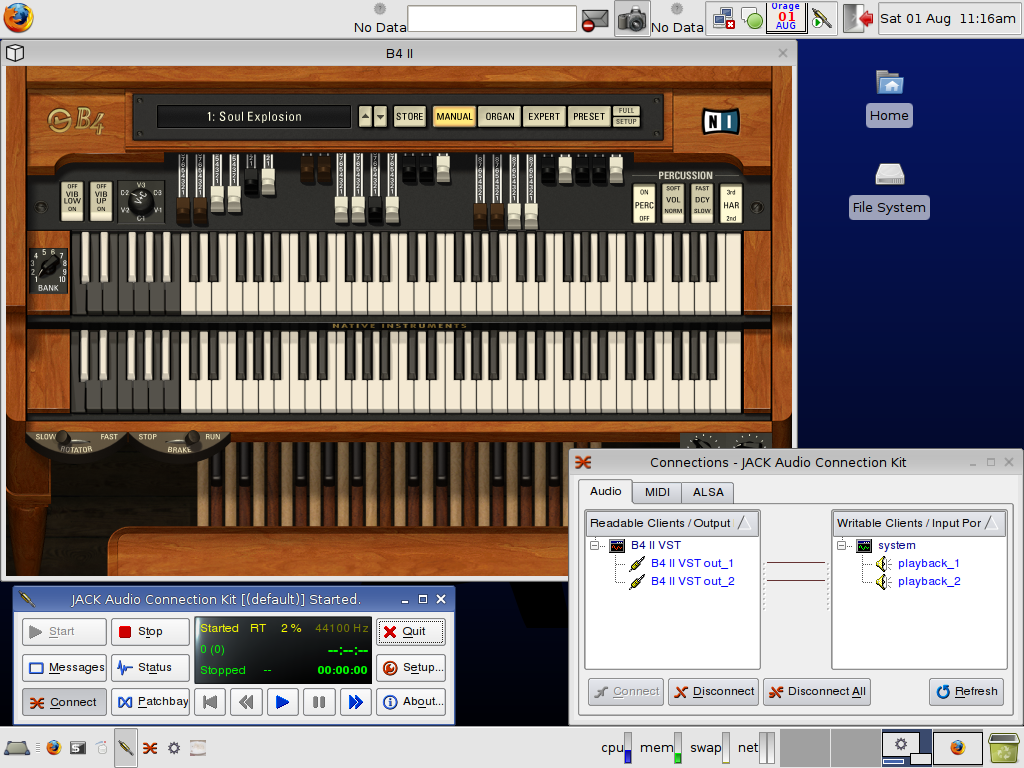
Task: Click the transport play button
Action: coord(283,702)
